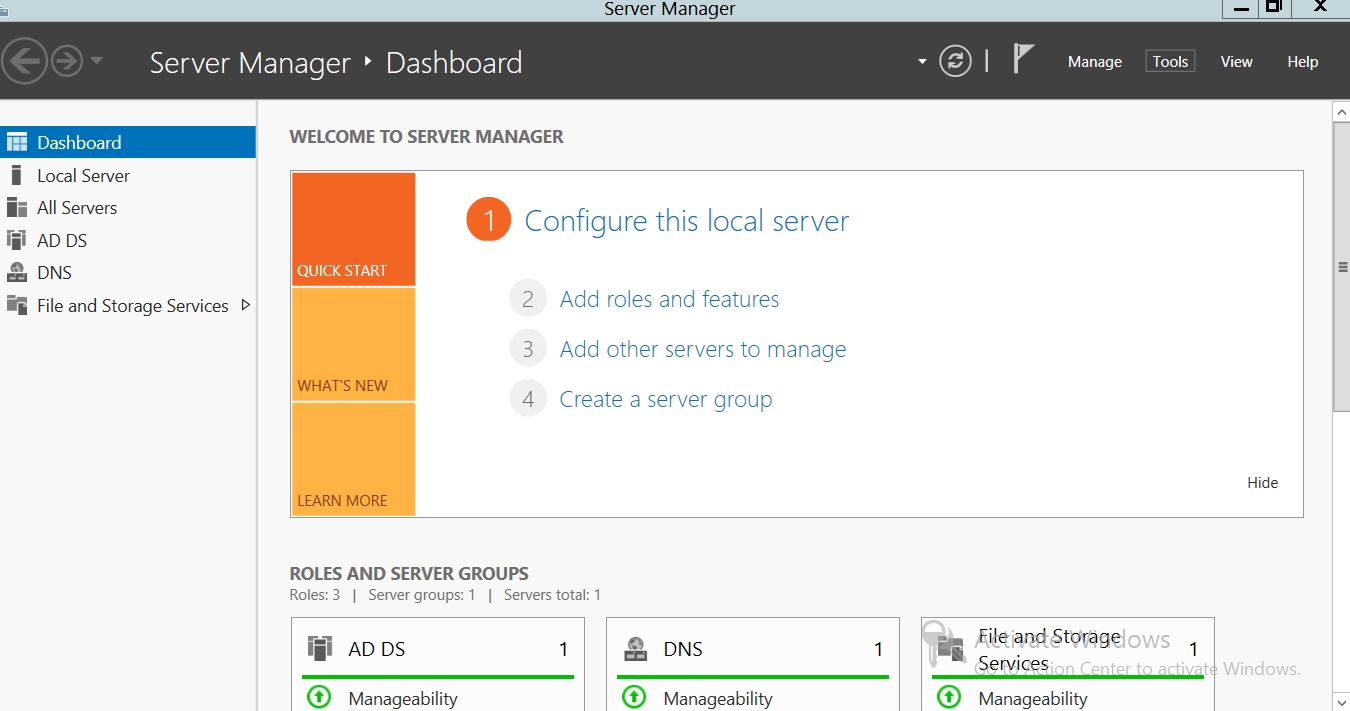Open the navigation history dropdown arrow

97,61
